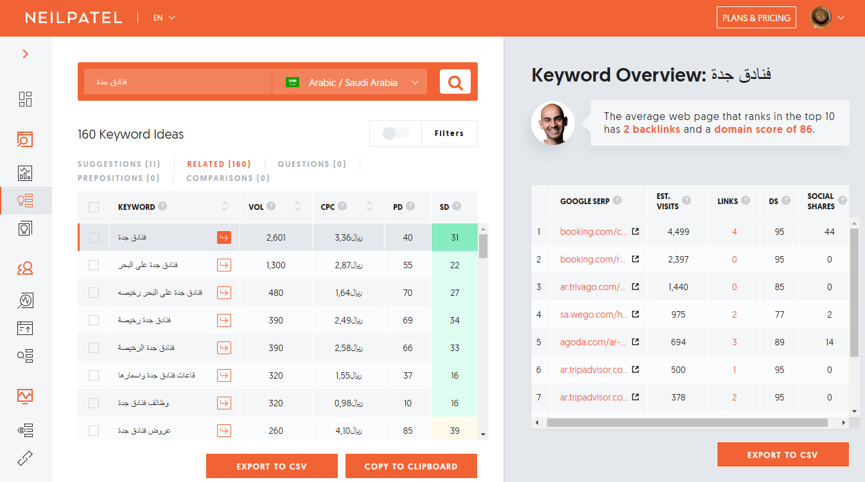865x482 pixels.
Task: Click the pale yellow SD value 39 cell
Action: (455, 431)
